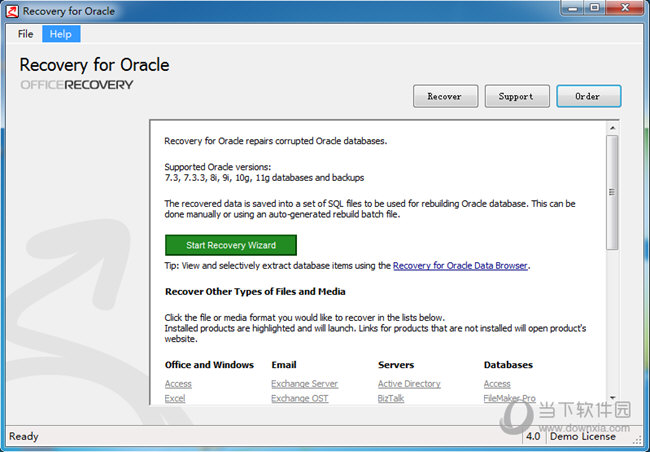Click the Servers column heading
Viewport: 650px width, 452px height.
pyautogui.click(x=396, y=365)
